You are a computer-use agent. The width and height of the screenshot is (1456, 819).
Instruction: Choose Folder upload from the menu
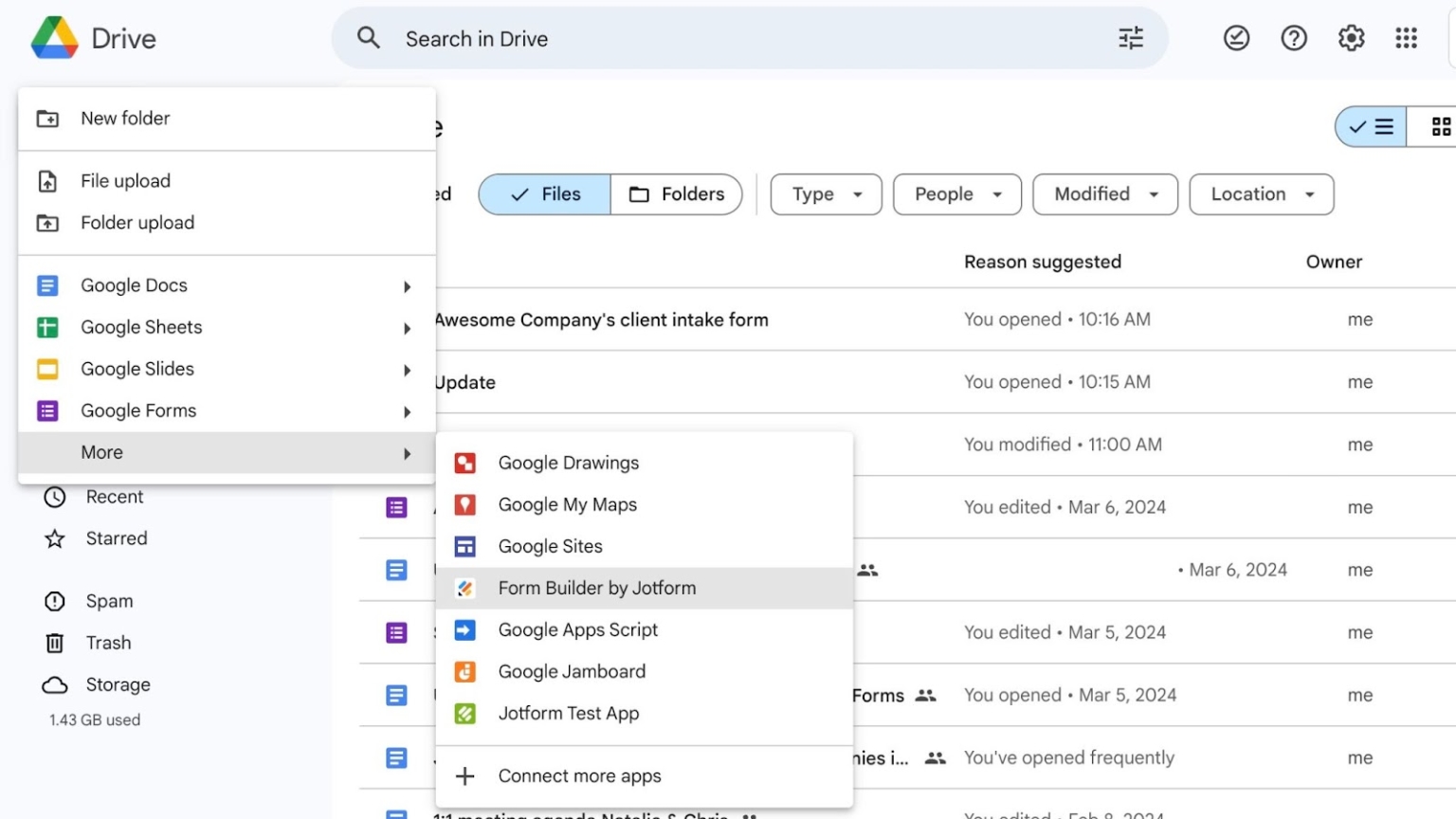click(x=136, y=223)
